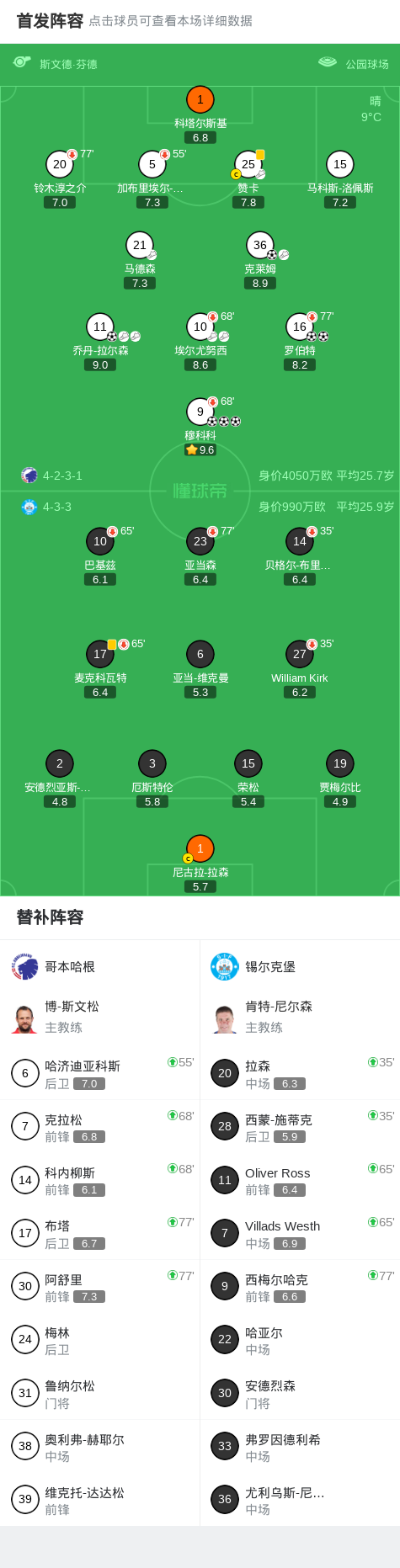Open goalkeeper 科塔尔斯基 number 1 circle
The height and width of the screenshot is (1568, 400).
[x=200, y=99]
